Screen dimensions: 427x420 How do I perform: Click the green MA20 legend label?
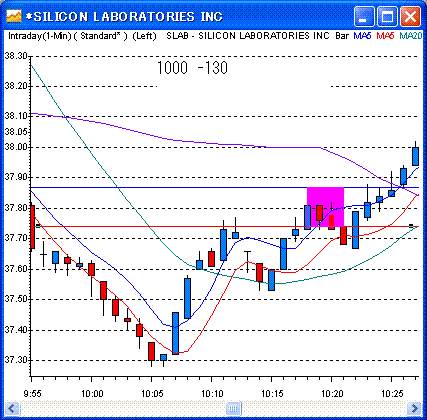pyautogui.click(x=411, y=36)
